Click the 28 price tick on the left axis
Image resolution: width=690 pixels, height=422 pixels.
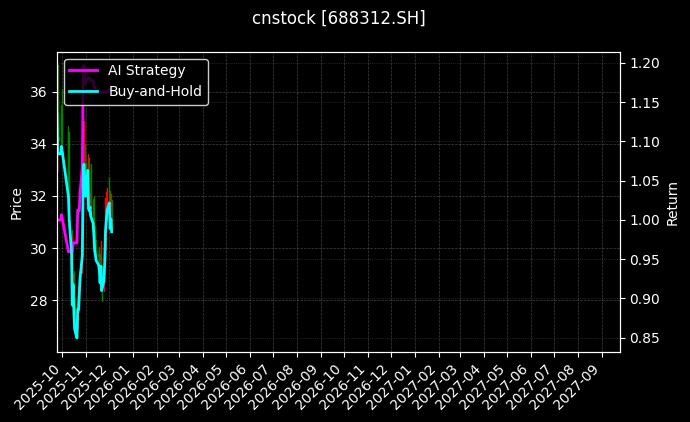coord(39,301)
